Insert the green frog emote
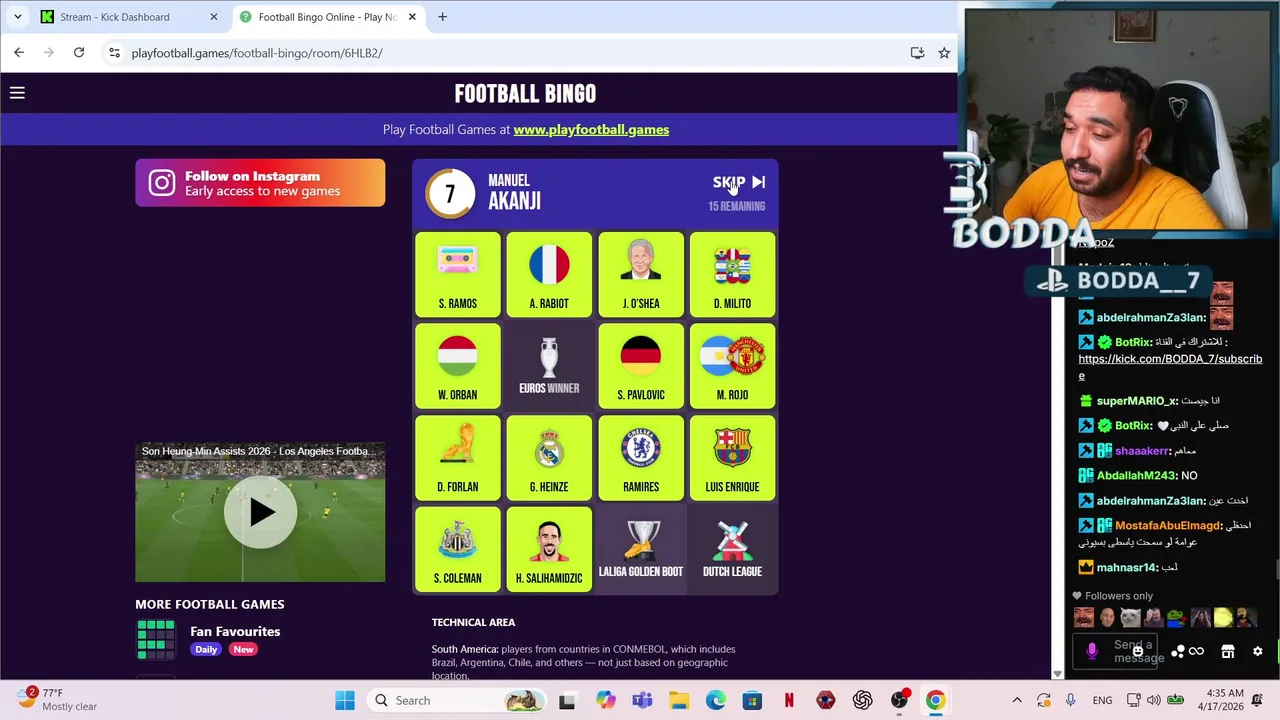This screenshot has width=1280, height=720. click(x=1176, y=618)
